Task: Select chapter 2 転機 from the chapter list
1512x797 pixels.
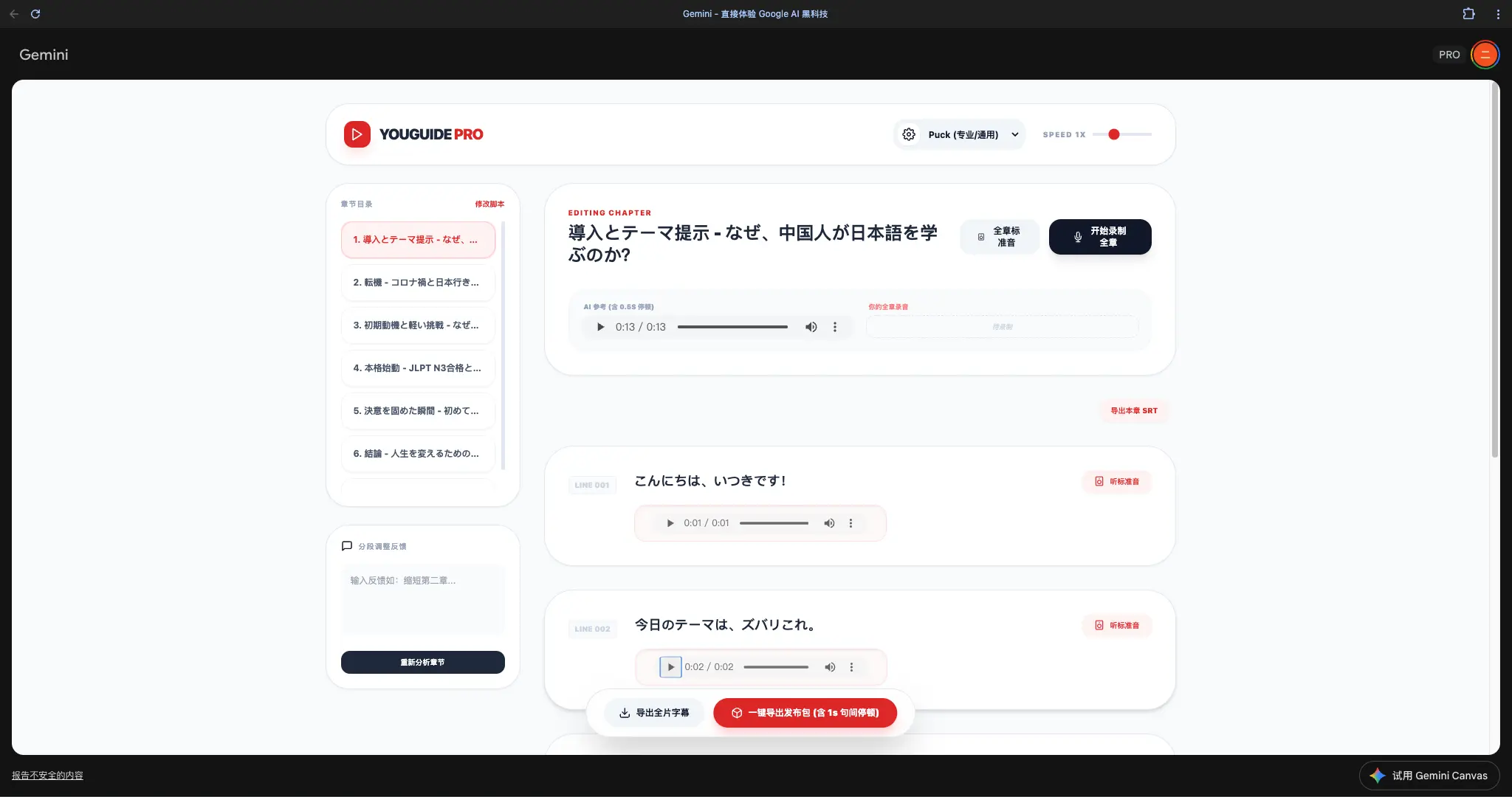Action: pos(417,283)
